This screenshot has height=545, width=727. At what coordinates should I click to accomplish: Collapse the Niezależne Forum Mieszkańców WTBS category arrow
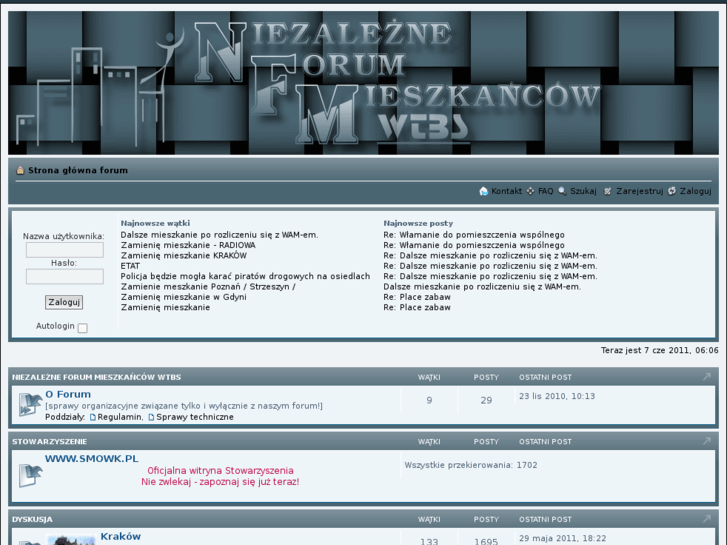[707, 377]
